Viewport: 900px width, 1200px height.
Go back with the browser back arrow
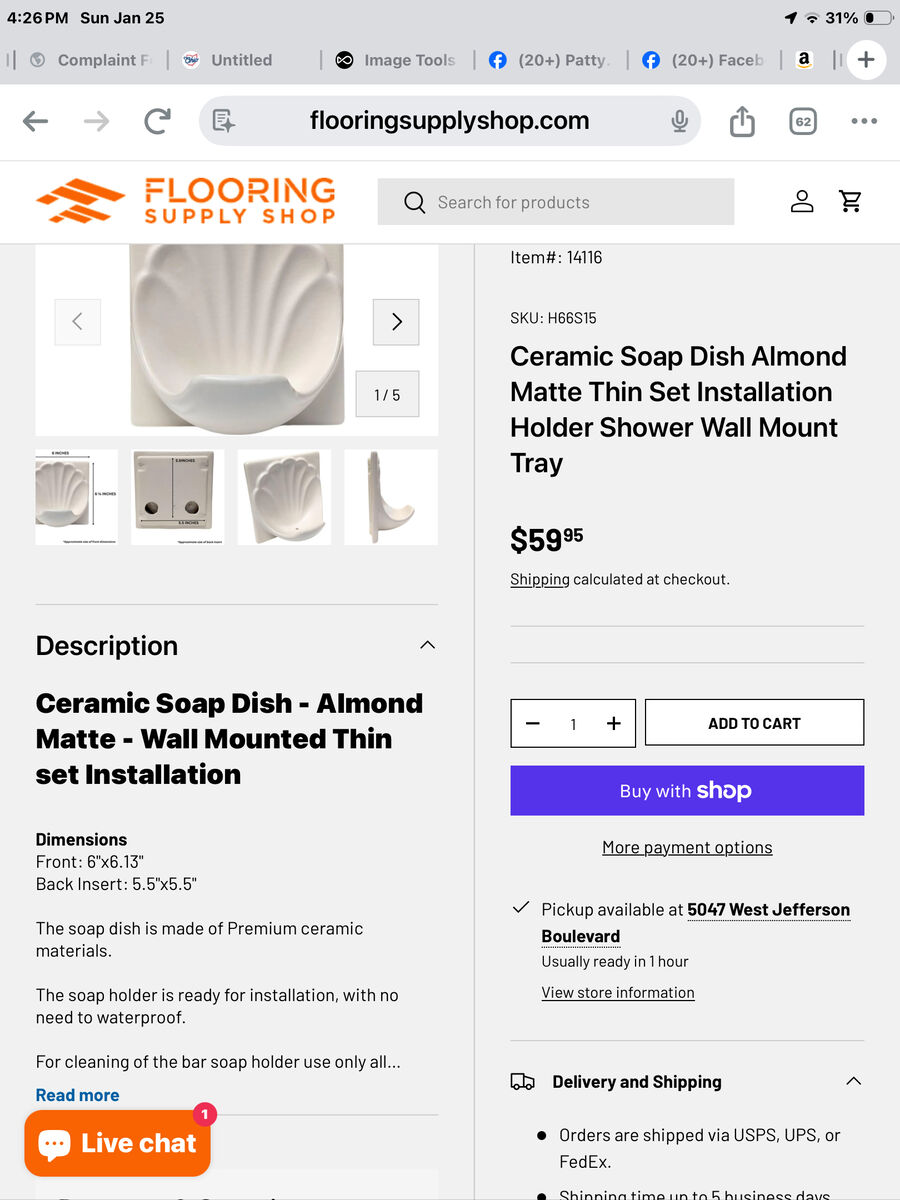[x=36, y=122]
